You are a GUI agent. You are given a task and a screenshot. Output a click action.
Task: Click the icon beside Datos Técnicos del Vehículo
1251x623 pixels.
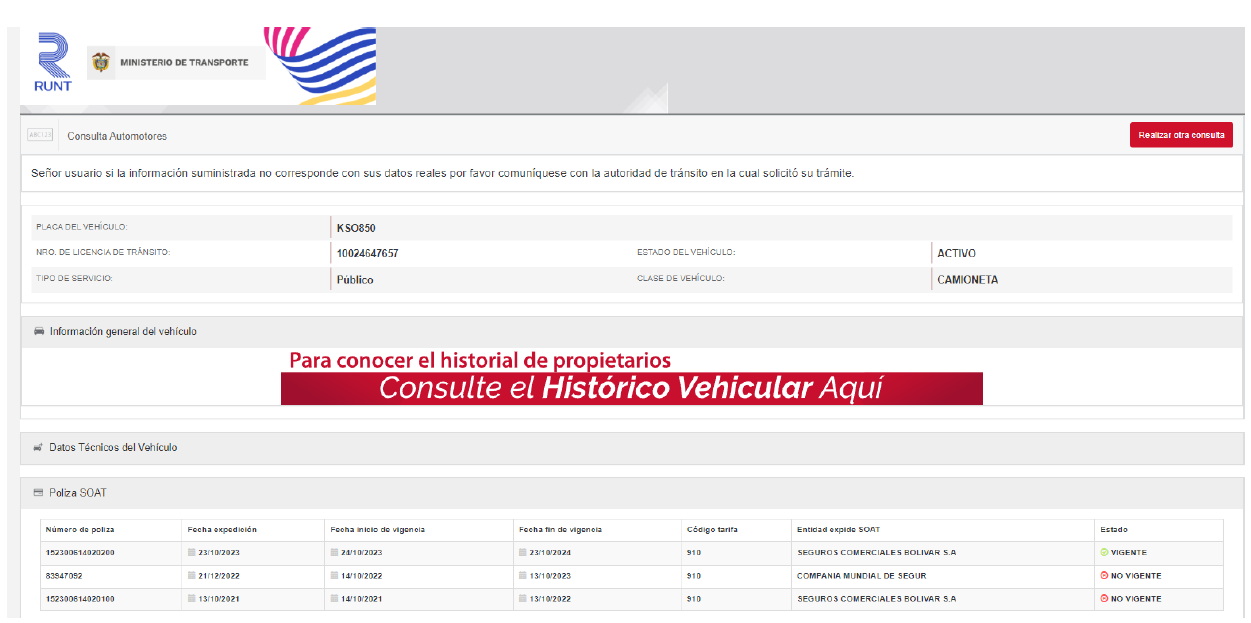point(38,447)
